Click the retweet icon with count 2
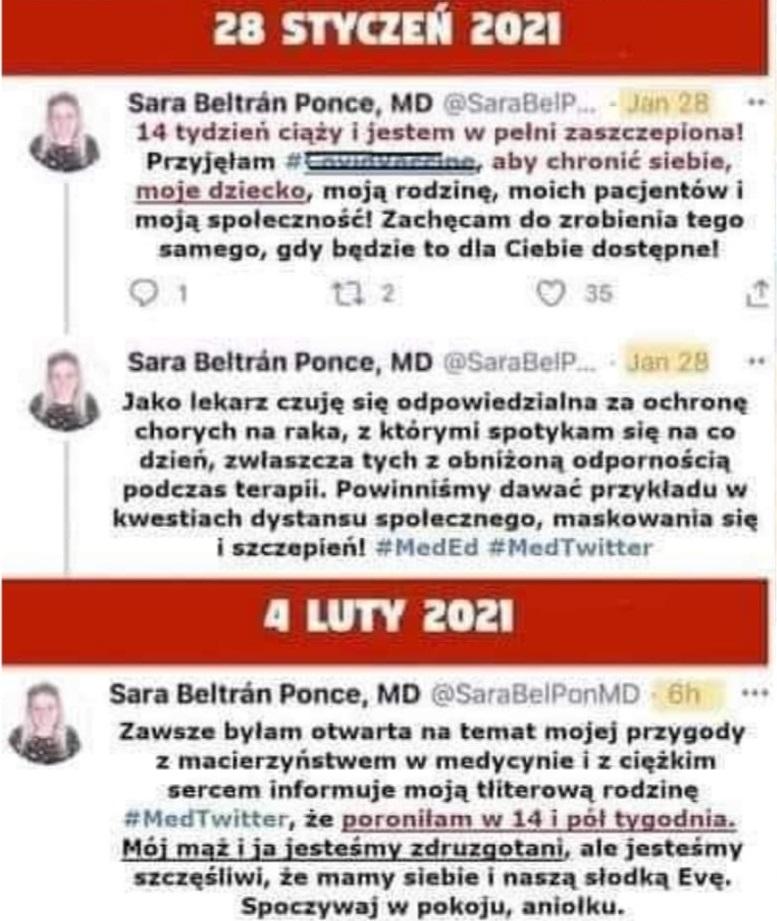The image size is (777, 921). [347, 293]
